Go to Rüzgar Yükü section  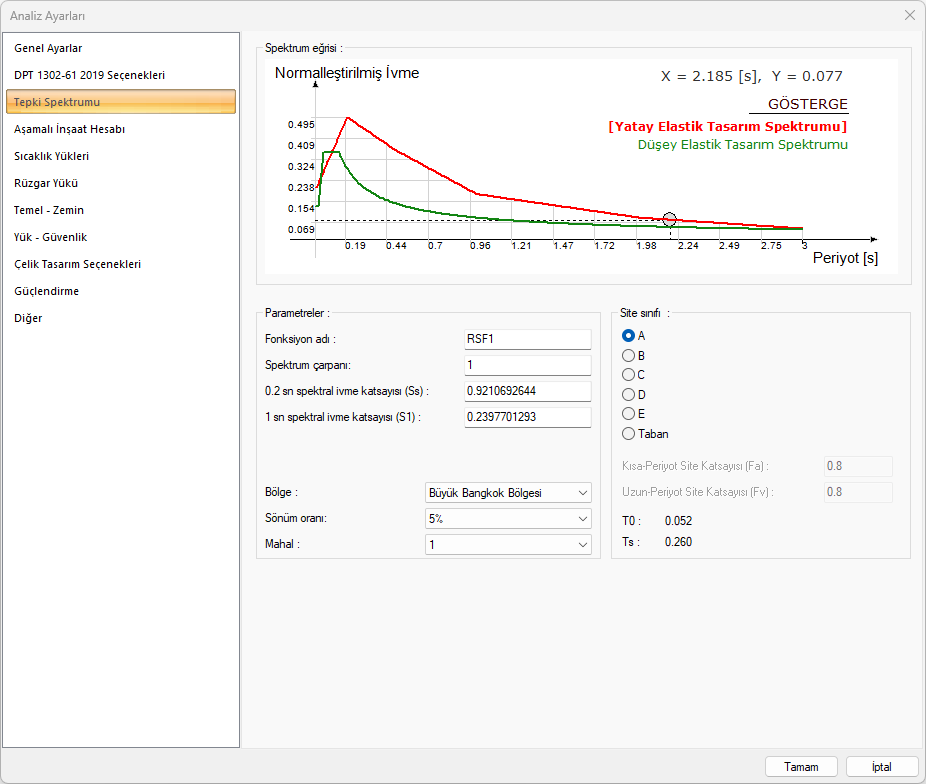tap(46, 183)
